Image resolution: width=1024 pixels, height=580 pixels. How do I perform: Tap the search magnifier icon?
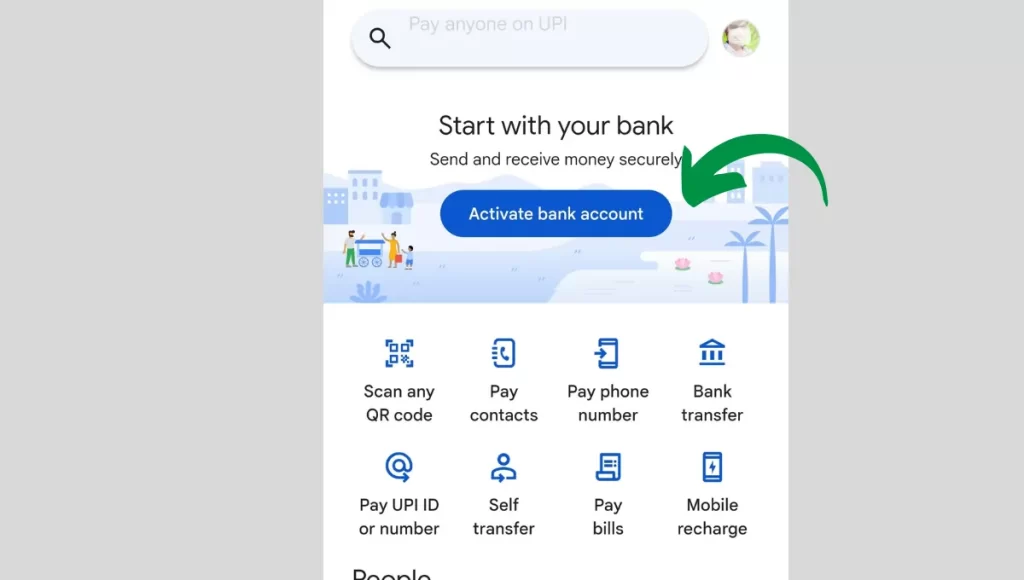(379, 38)
